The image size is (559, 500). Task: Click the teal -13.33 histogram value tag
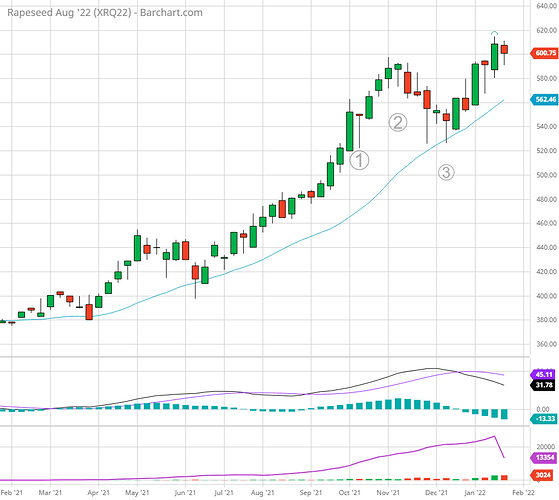click(x=544, y=418)
